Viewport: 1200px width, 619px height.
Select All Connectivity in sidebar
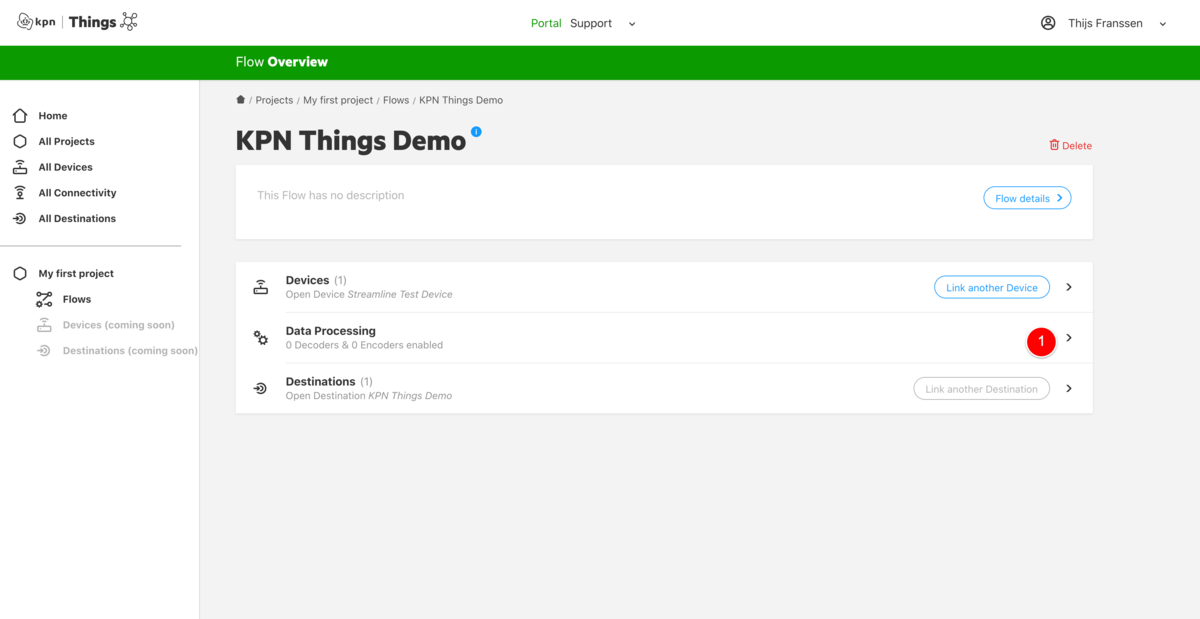(x=78, y=193)
